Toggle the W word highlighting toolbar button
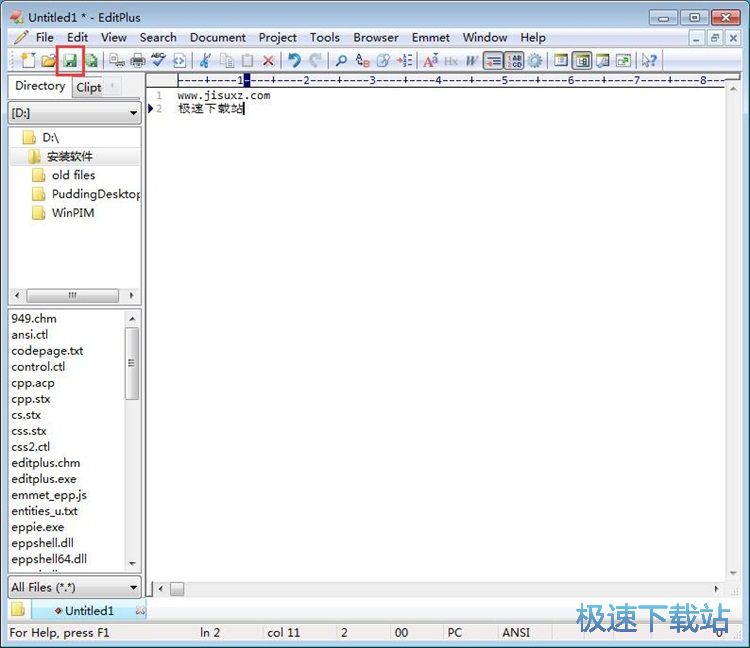 tap(471, 61)
